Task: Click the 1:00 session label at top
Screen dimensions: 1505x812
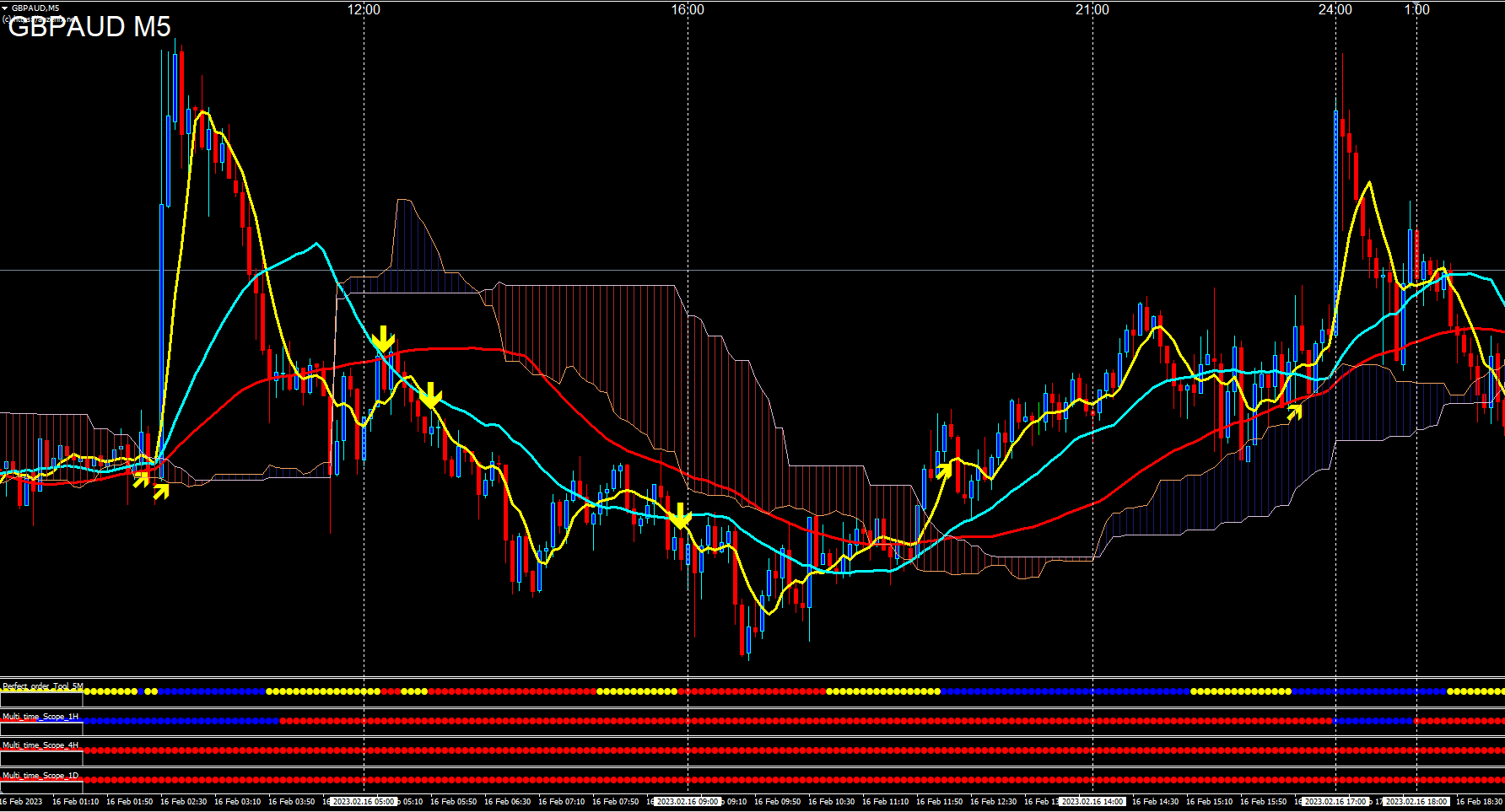Action: pyautogui.click(x=1417, y=9)
